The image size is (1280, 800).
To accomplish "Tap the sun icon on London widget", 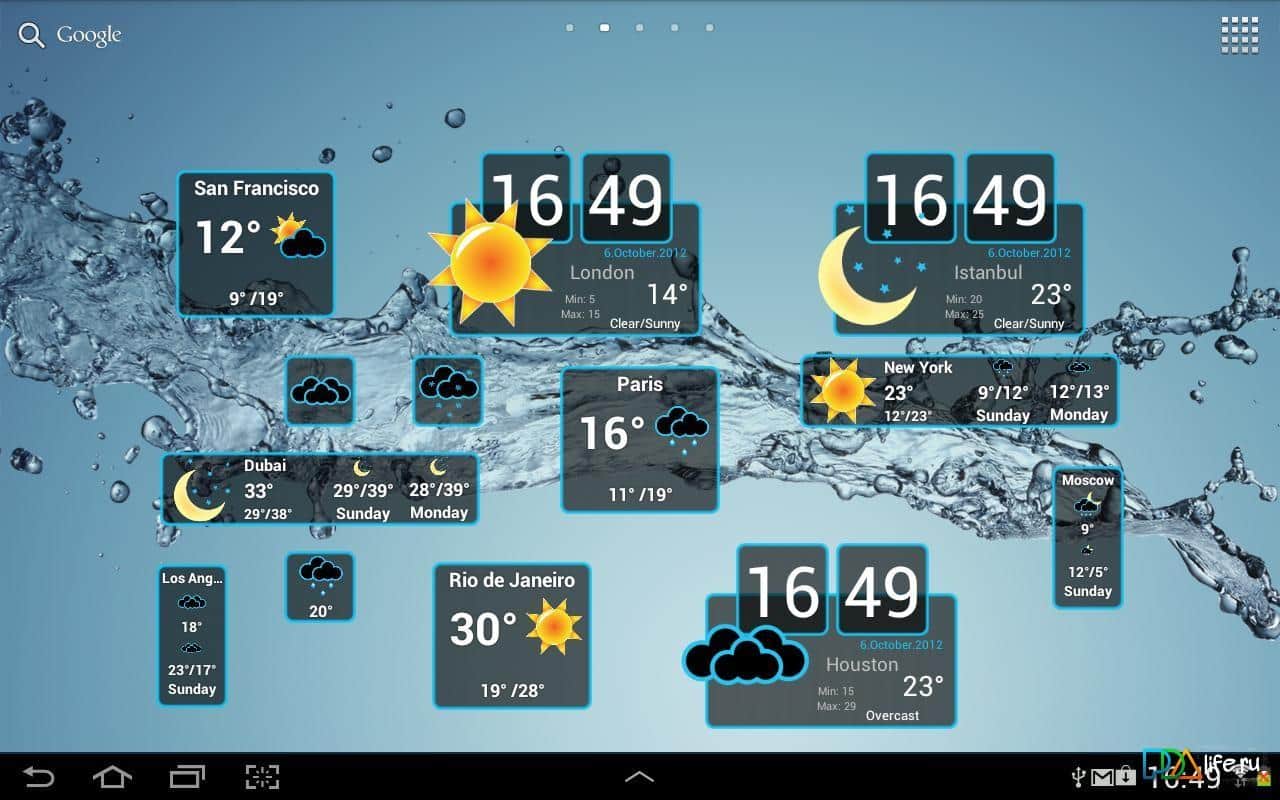I will pos(489,264).
